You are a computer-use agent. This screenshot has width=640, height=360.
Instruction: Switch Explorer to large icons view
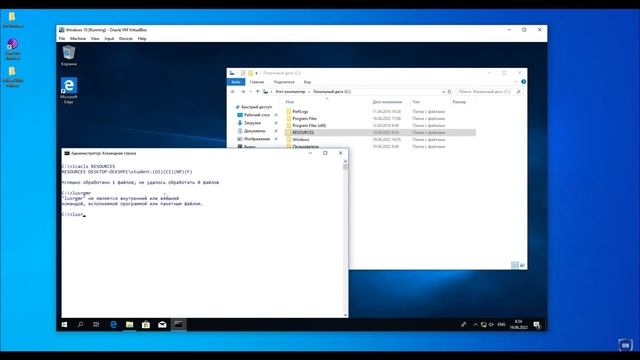(x=522, y=265)
